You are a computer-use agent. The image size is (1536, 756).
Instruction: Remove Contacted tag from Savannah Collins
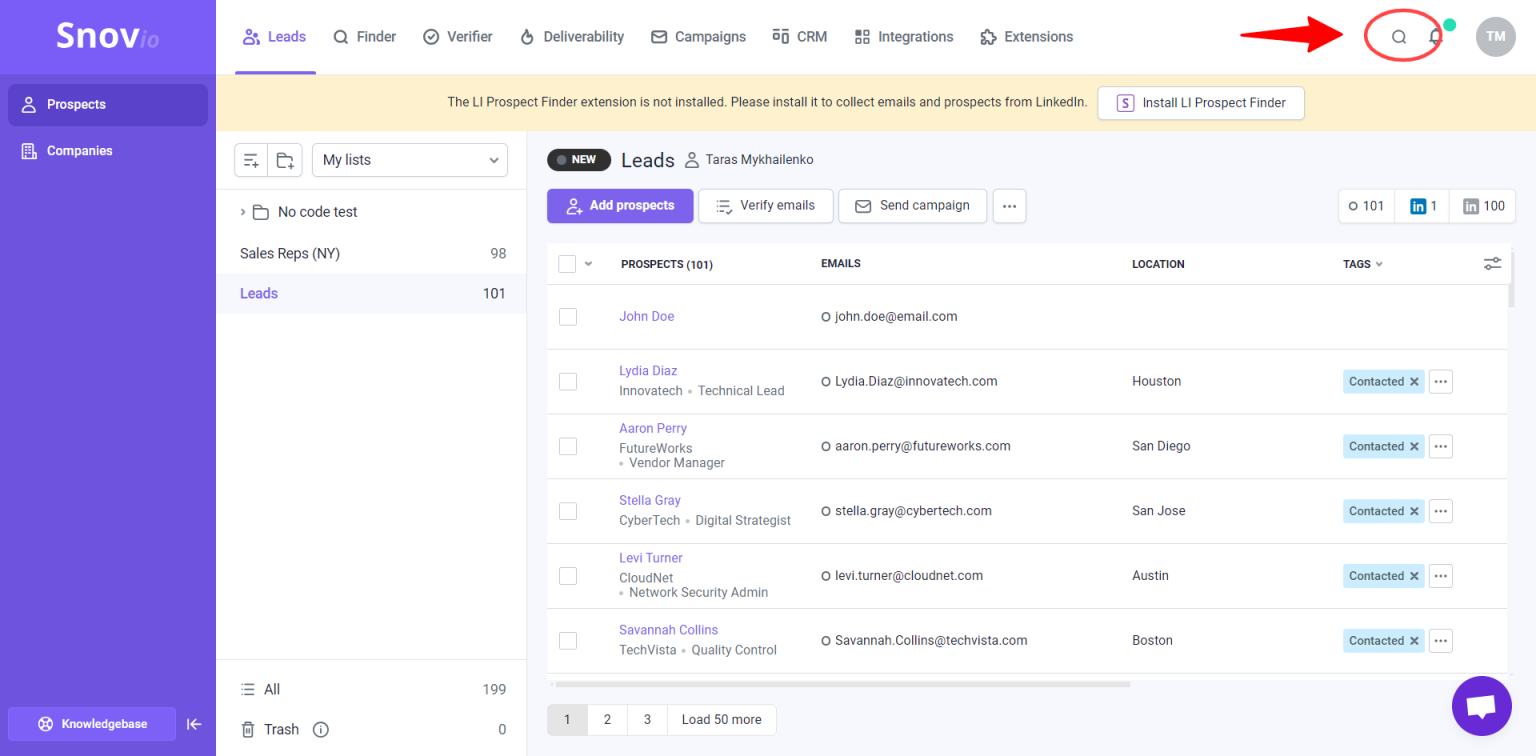point(1414,641)
